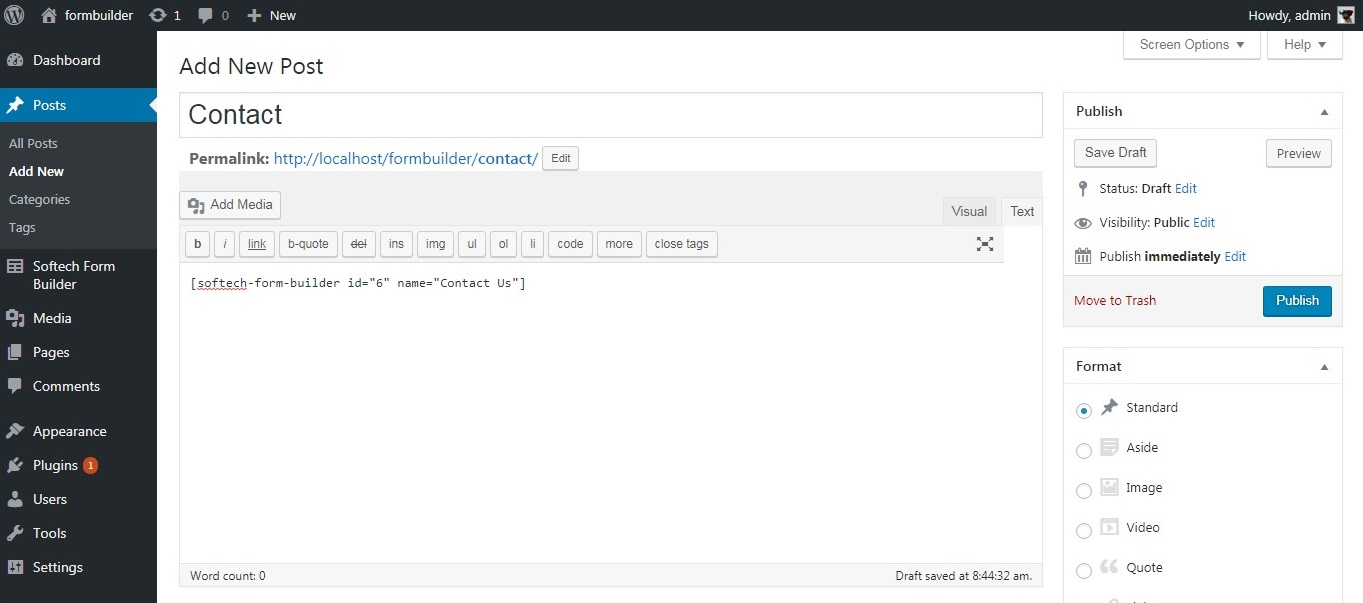Click the post title field containing Contact

[x=611, y=115]
